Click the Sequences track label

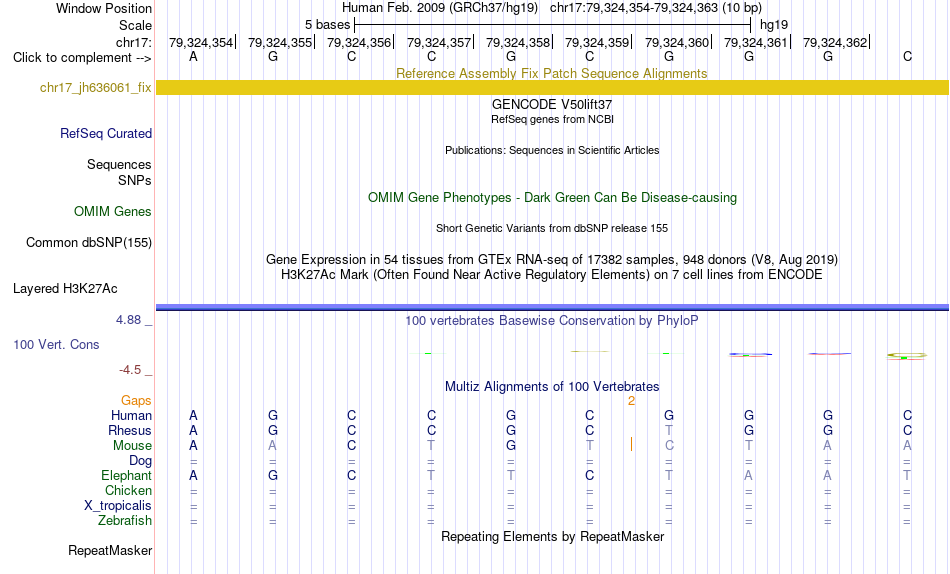[119, 164]
